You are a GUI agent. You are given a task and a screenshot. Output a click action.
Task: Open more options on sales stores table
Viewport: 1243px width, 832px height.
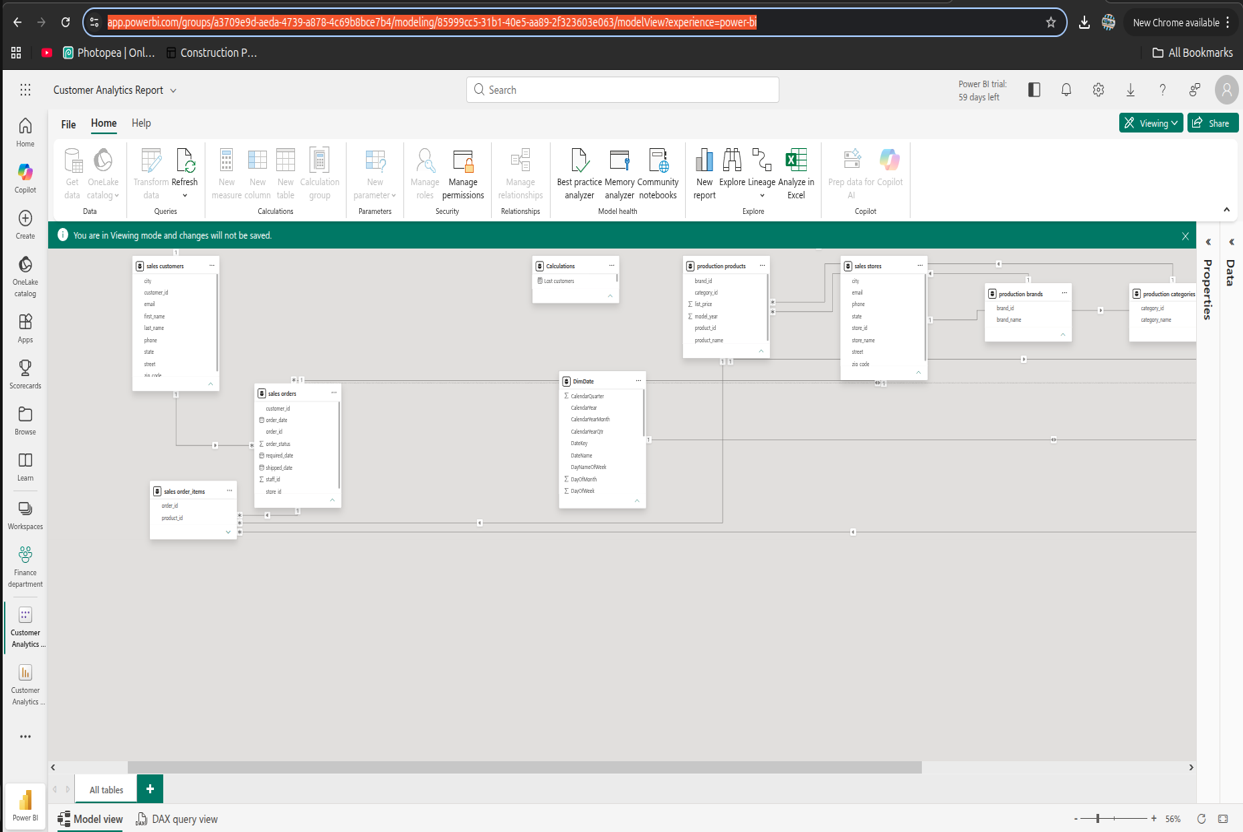[920, 266]
